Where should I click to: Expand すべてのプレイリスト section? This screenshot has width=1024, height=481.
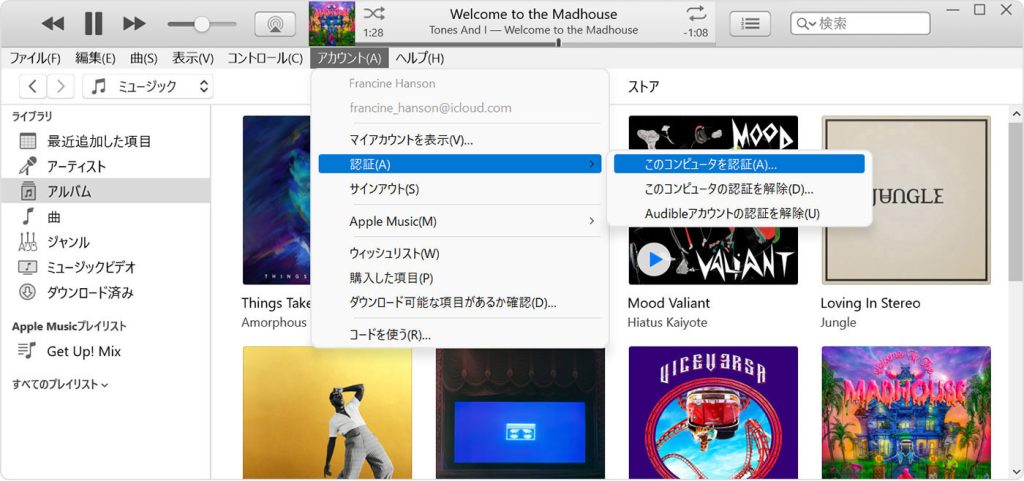point(60,384)
